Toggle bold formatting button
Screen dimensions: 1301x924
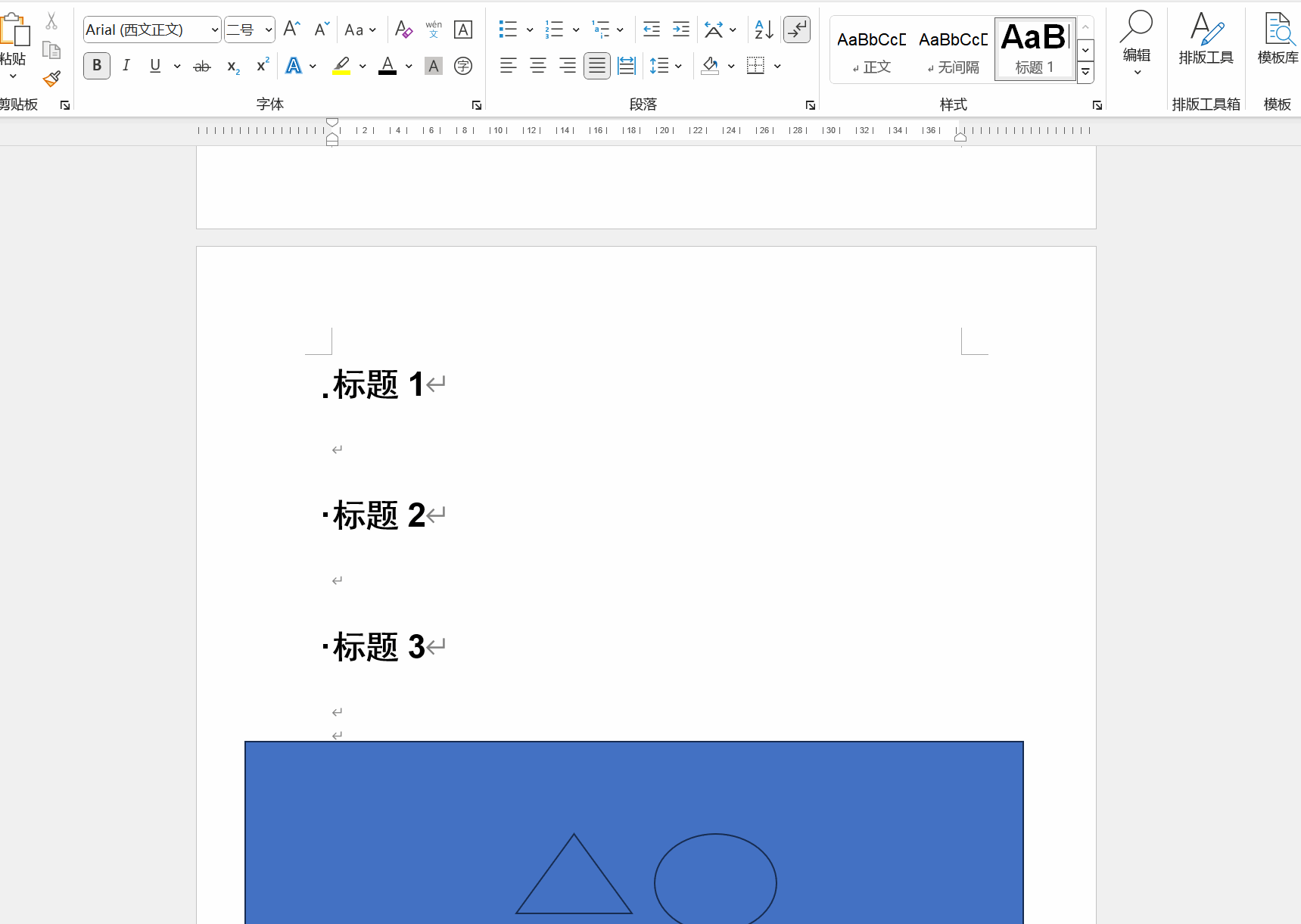click(97, 66)
